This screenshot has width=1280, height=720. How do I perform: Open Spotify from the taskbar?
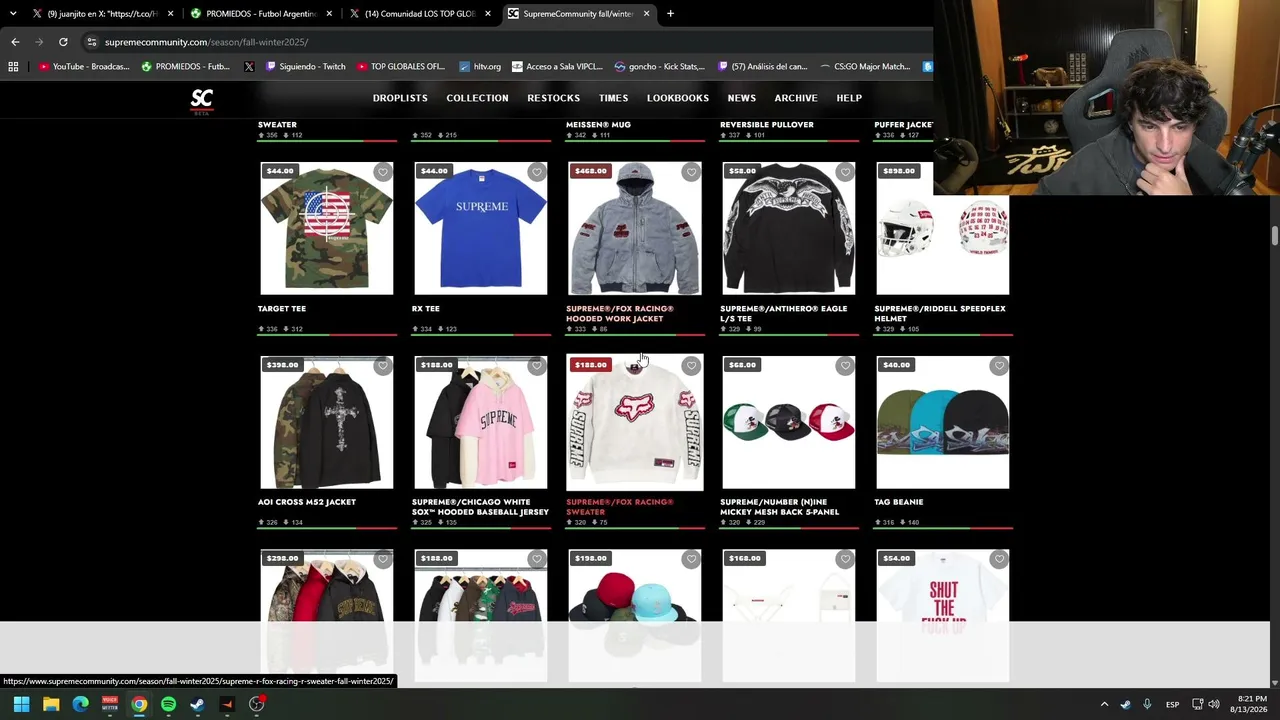point(168,704)
